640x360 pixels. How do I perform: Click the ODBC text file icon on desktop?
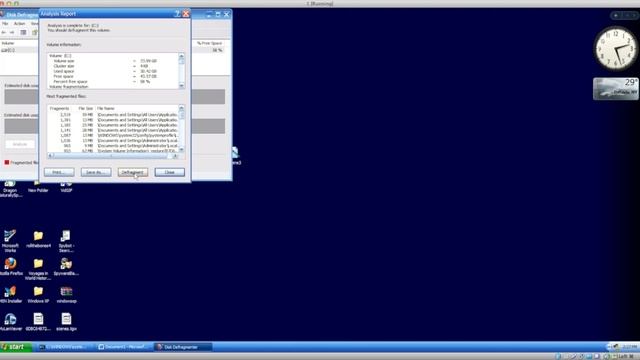(x=38, y=322)
